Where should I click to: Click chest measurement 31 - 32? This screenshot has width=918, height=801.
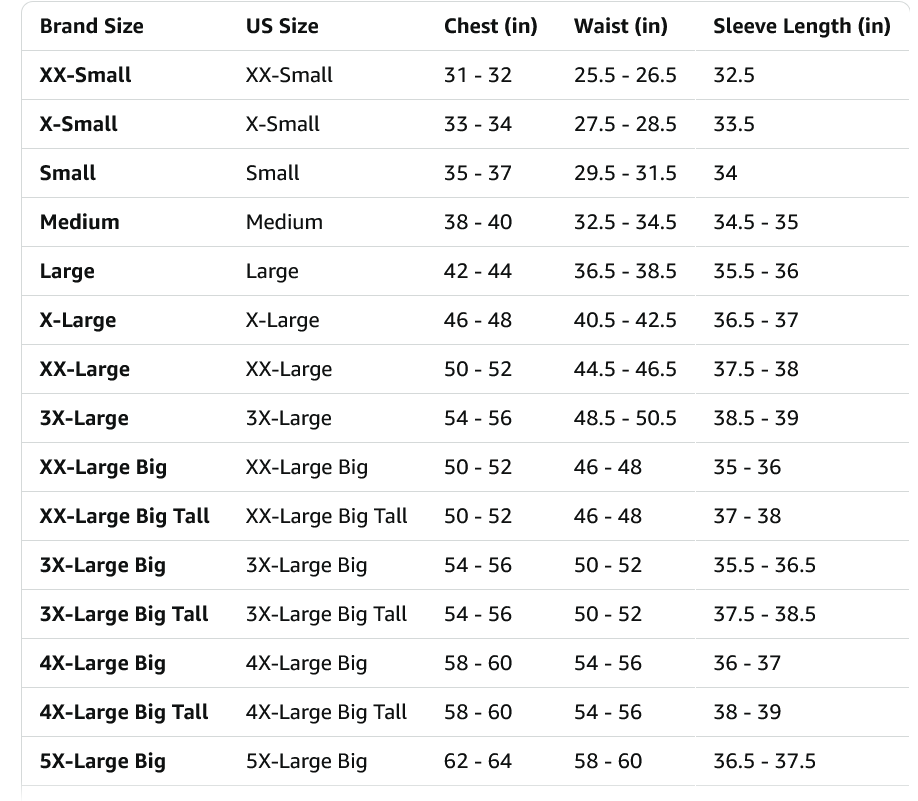pos(477,75)
